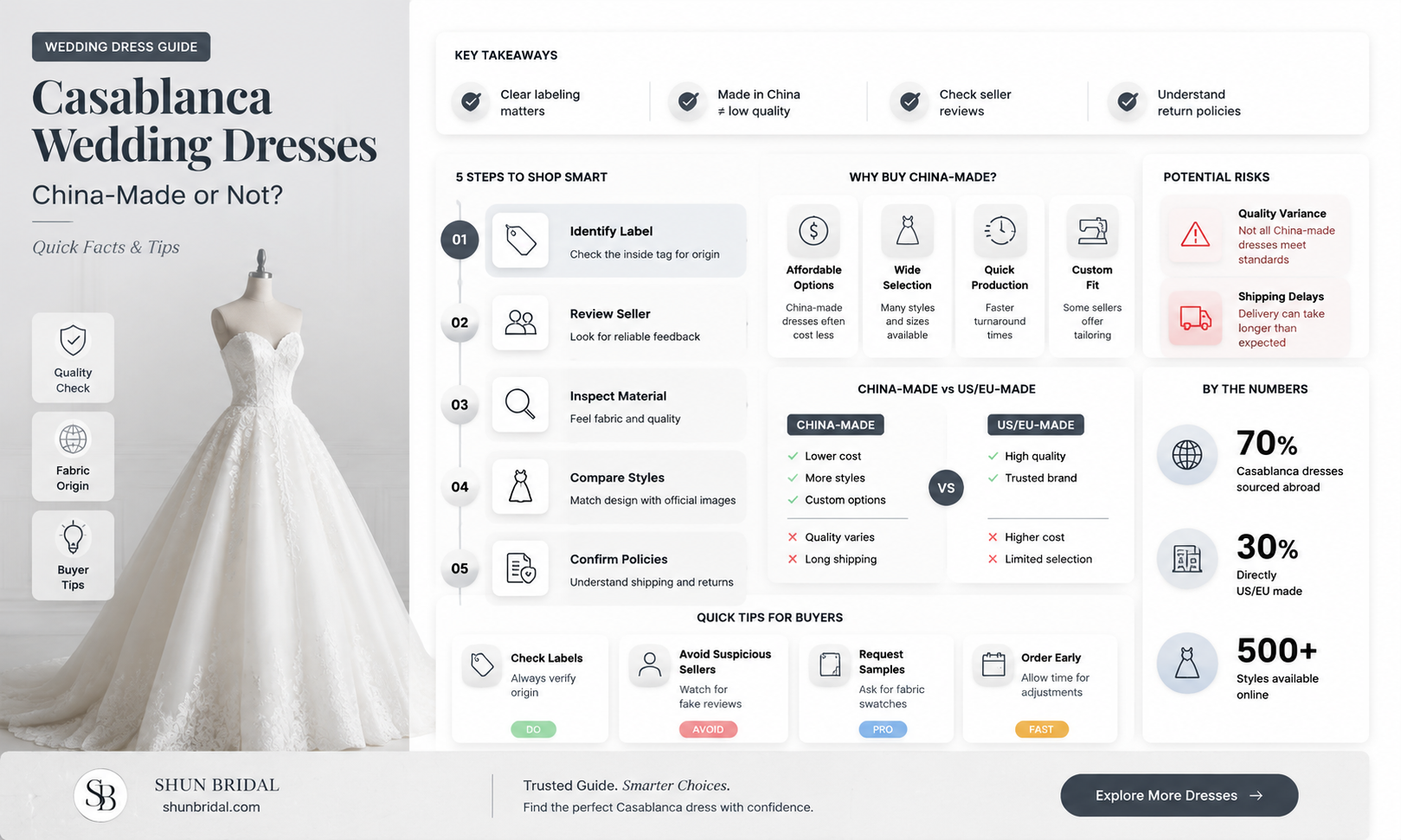
Task: Click the red X next to Limited selection
Action: (x=993, y=559)
